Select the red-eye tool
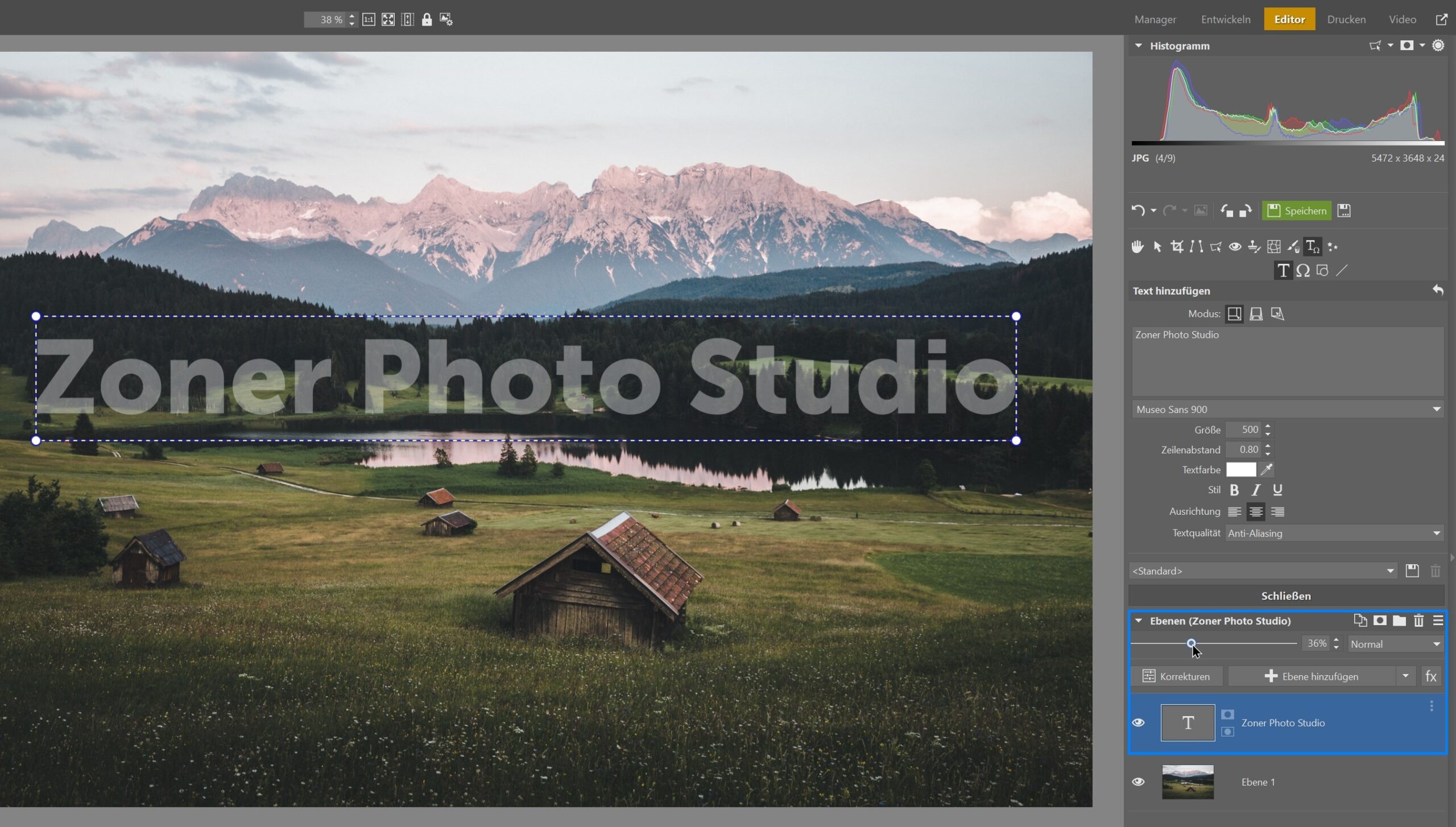Image resolution: width=1456 pixels, height=827 pixels. [1235, 246]
